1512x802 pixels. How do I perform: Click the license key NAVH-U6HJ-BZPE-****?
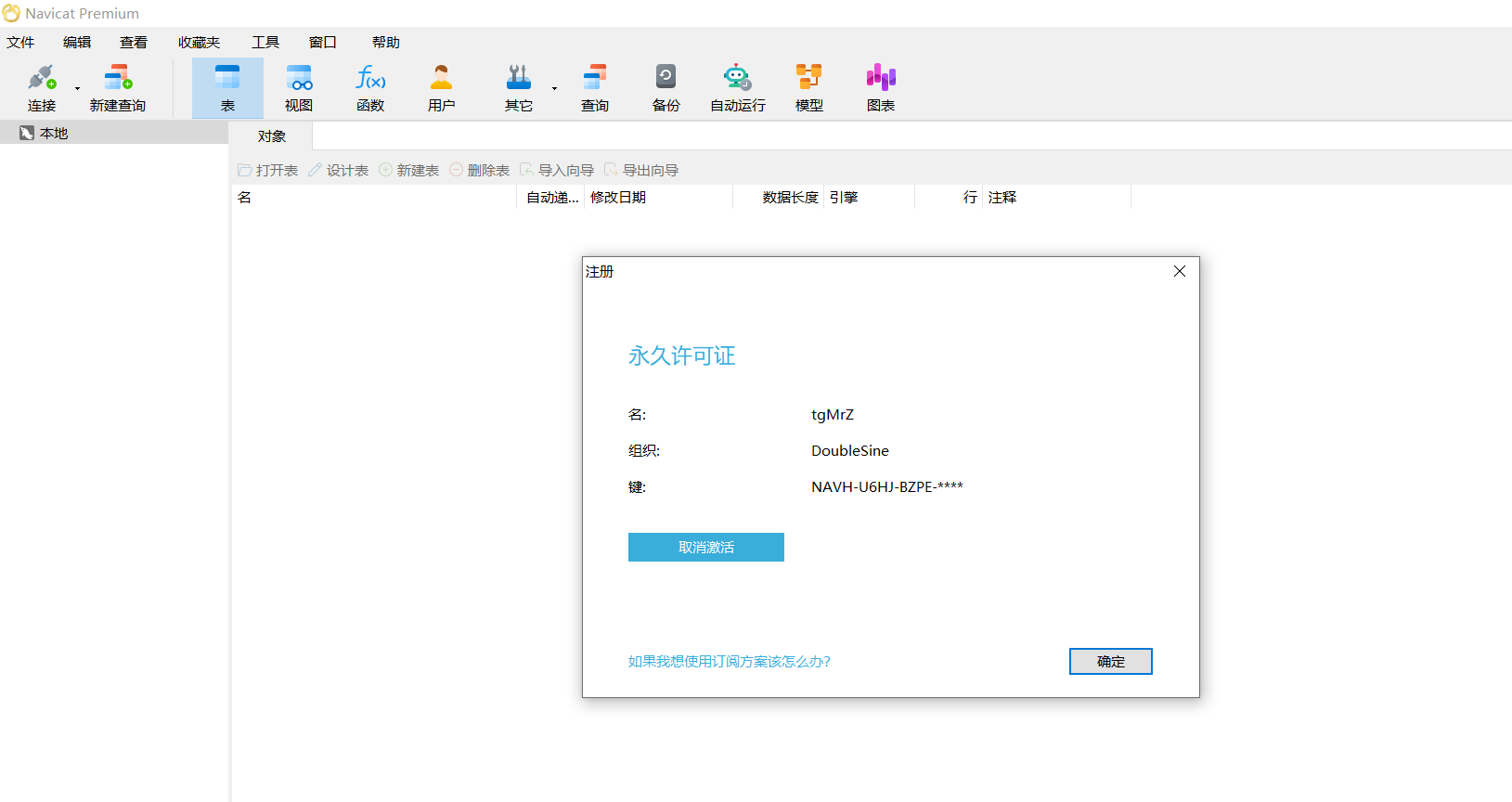(887, 487)
